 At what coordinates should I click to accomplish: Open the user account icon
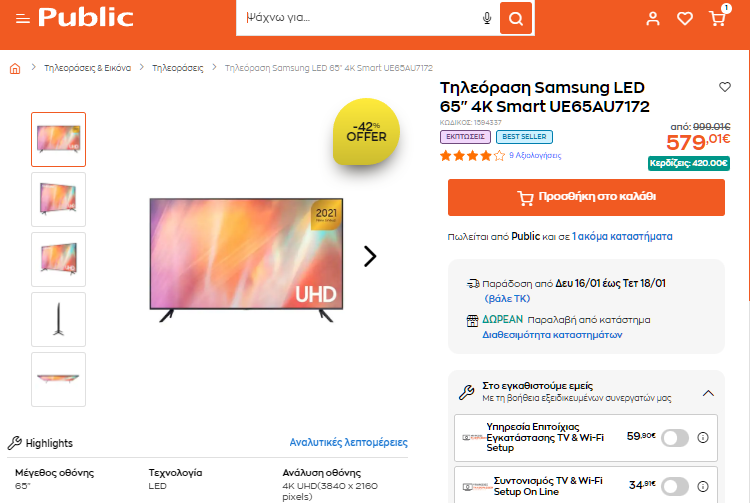pos(653,19)
